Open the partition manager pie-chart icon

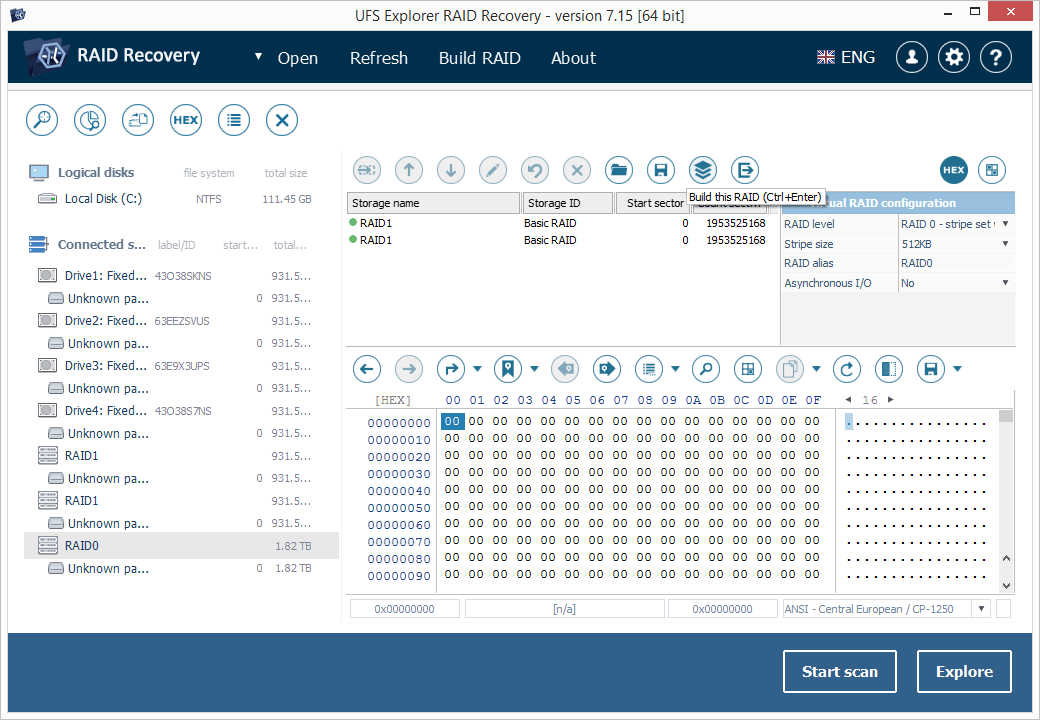[x=90, y=120]
